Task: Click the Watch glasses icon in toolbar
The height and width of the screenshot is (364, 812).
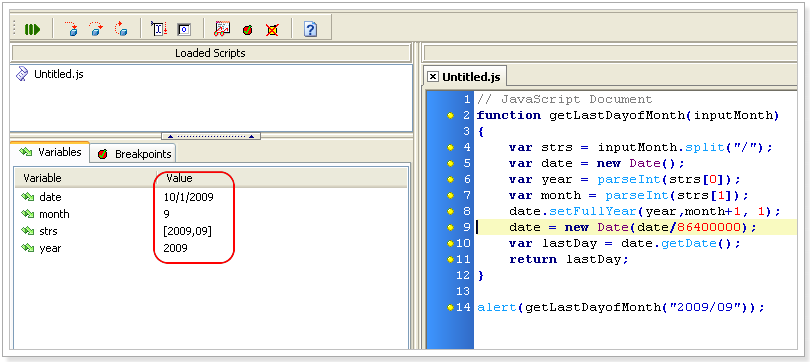Action: point(222,29)
